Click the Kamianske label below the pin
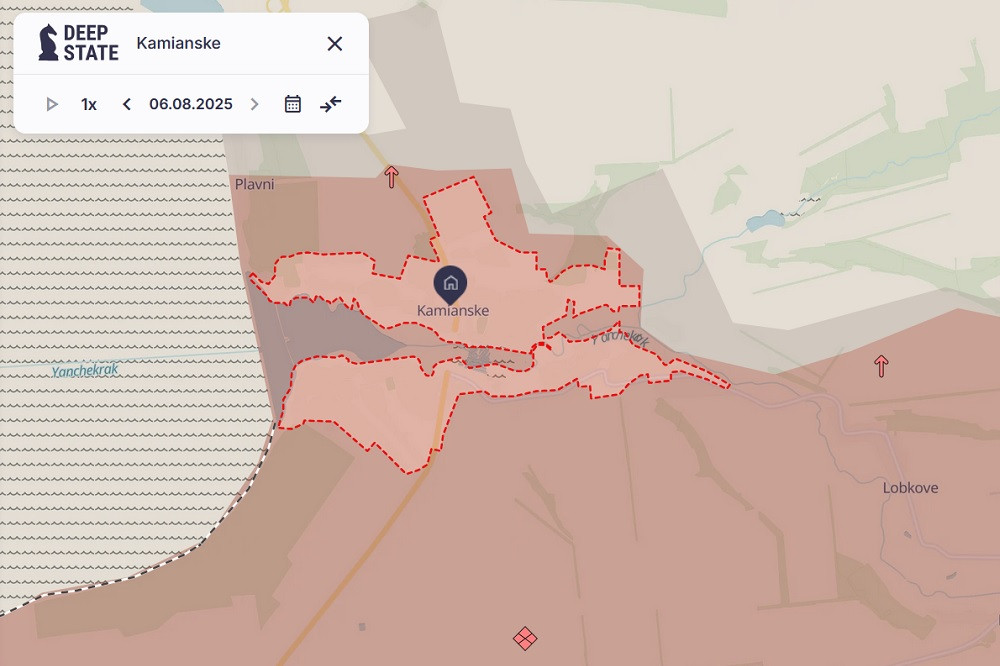Image resolution: width=1000 pixels, height=666 pixels. click(453, 311)
